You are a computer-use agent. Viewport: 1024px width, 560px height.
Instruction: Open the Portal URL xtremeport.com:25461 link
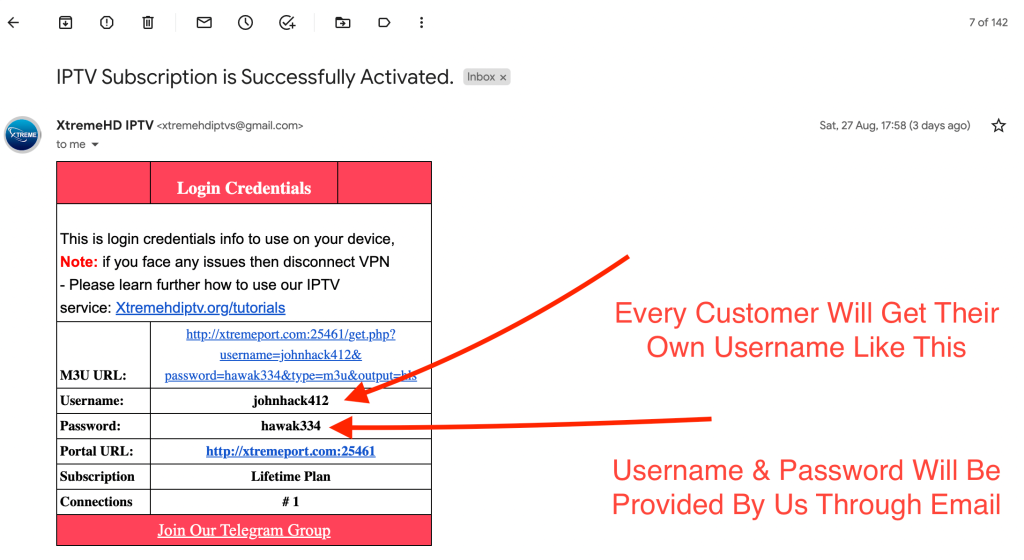(x=291, y=451)
